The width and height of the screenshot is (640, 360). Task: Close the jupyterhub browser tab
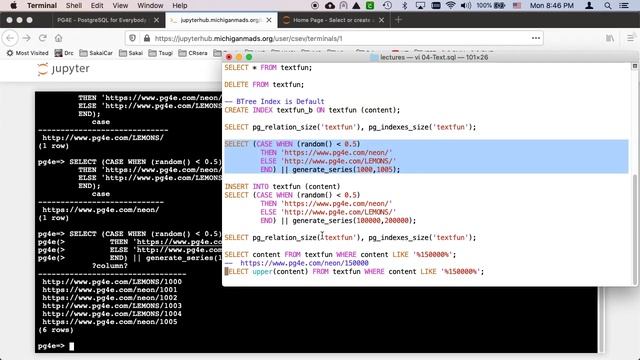point(269,20)
